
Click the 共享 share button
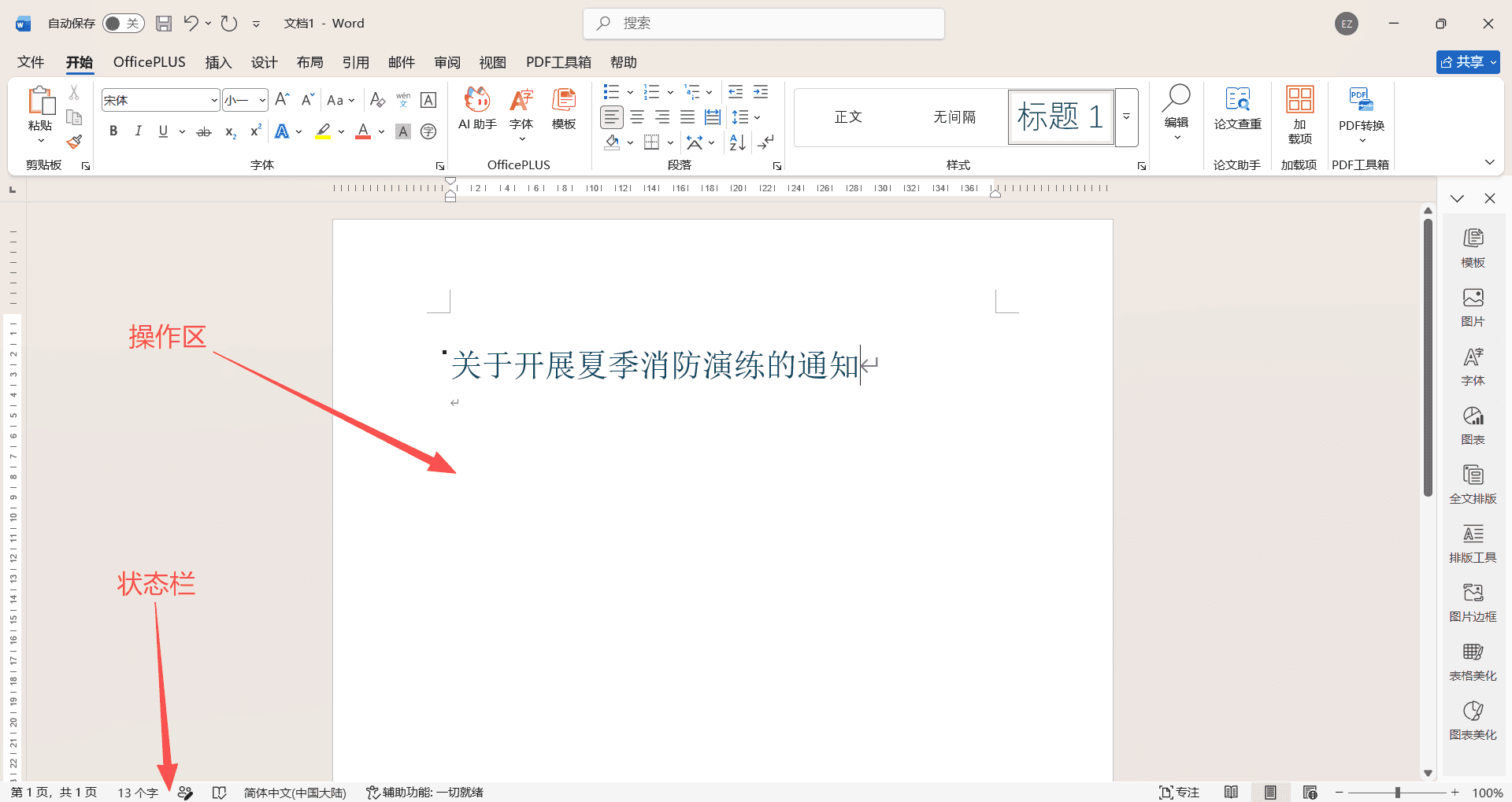pyautogui.click(x=1468, y=62)
